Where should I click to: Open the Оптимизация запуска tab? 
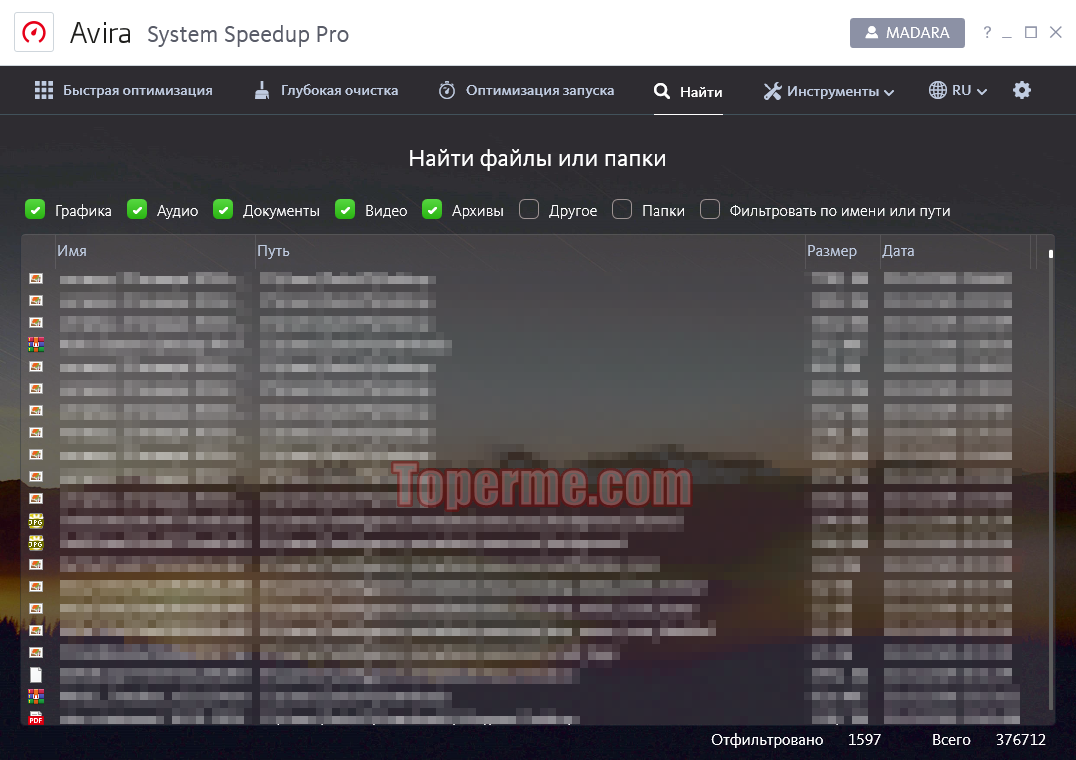coord(526,91)
